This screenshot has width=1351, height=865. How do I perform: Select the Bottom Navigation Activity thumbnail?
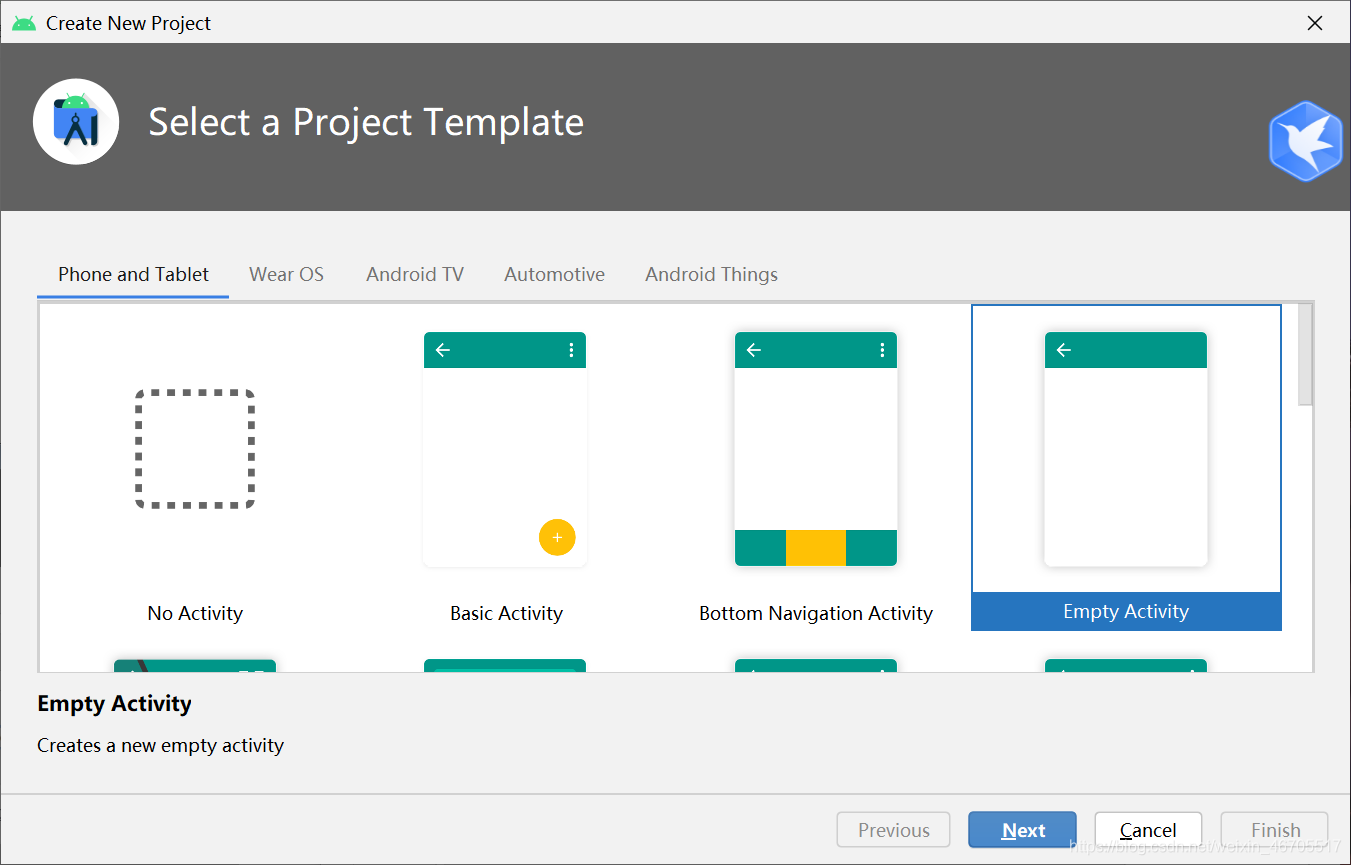click(x=816, y=449)
